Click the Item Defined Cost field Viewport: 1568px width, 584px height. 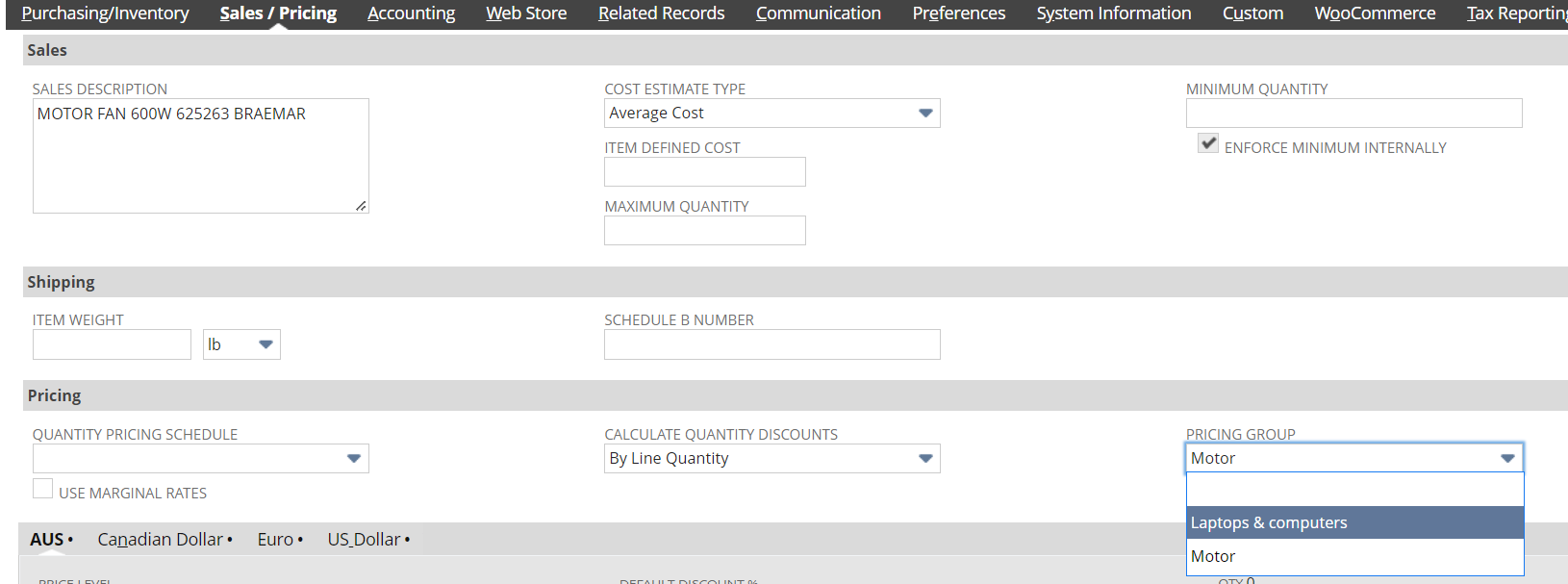pos(705,172)
